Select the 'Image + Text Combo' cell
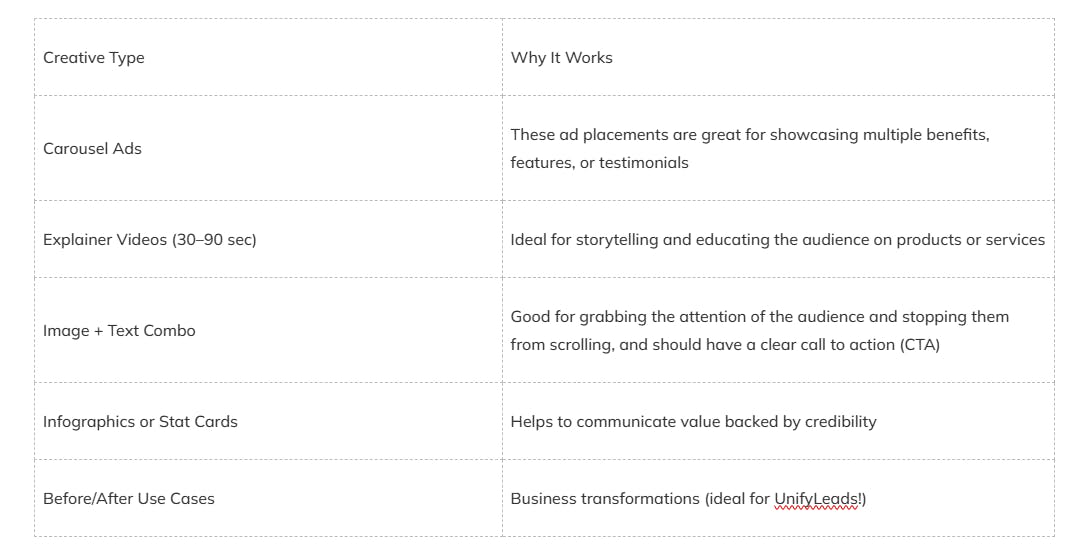 [268, 331]
